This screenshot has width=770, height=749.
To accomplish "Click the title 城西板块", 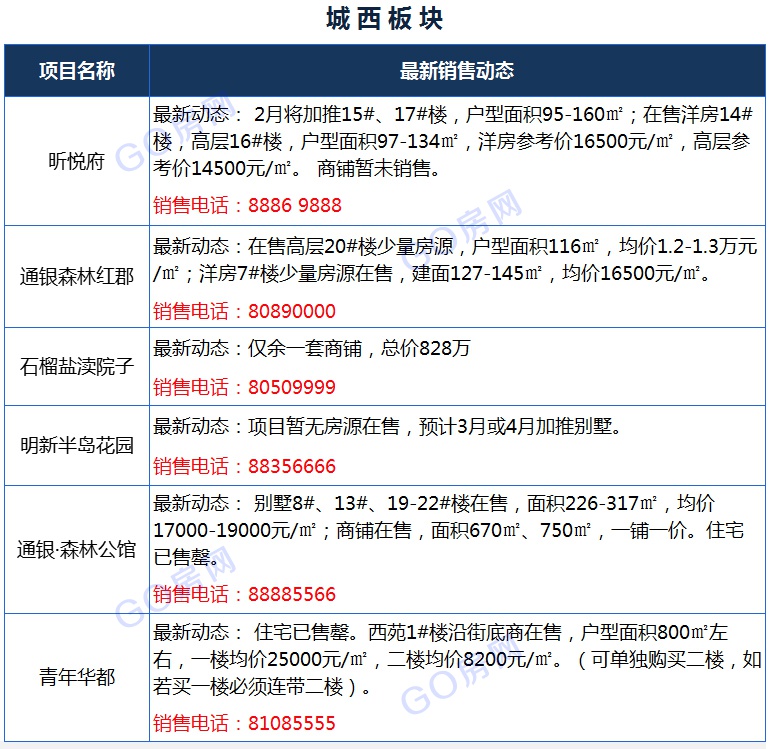I will click(385, 20).
